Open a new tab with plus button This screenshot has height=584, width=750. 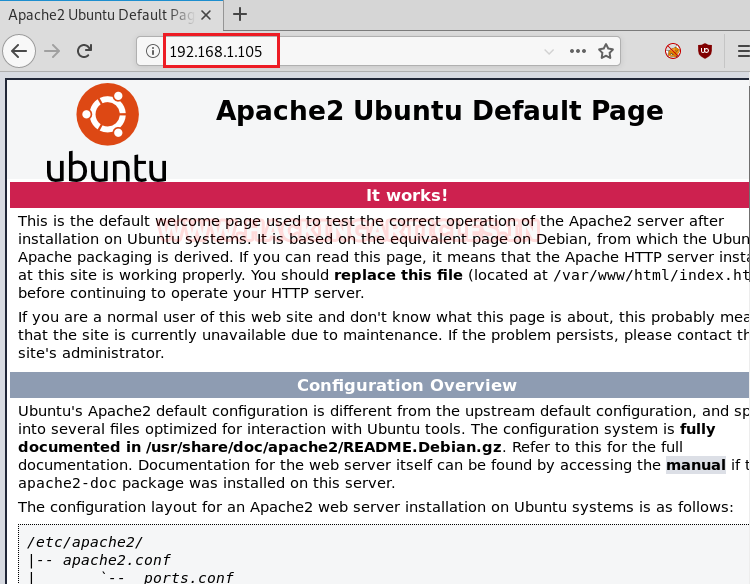[240, 14]
